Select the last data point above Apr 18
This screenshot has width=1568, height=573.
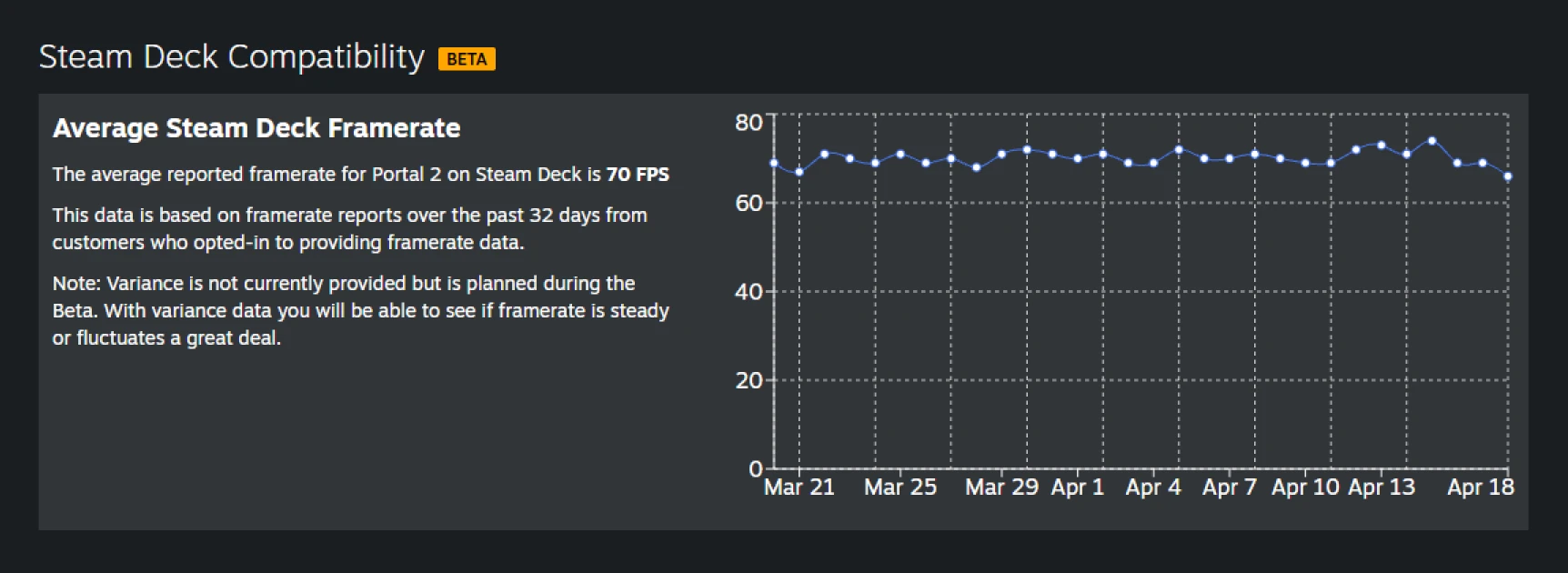(1507, 176)
